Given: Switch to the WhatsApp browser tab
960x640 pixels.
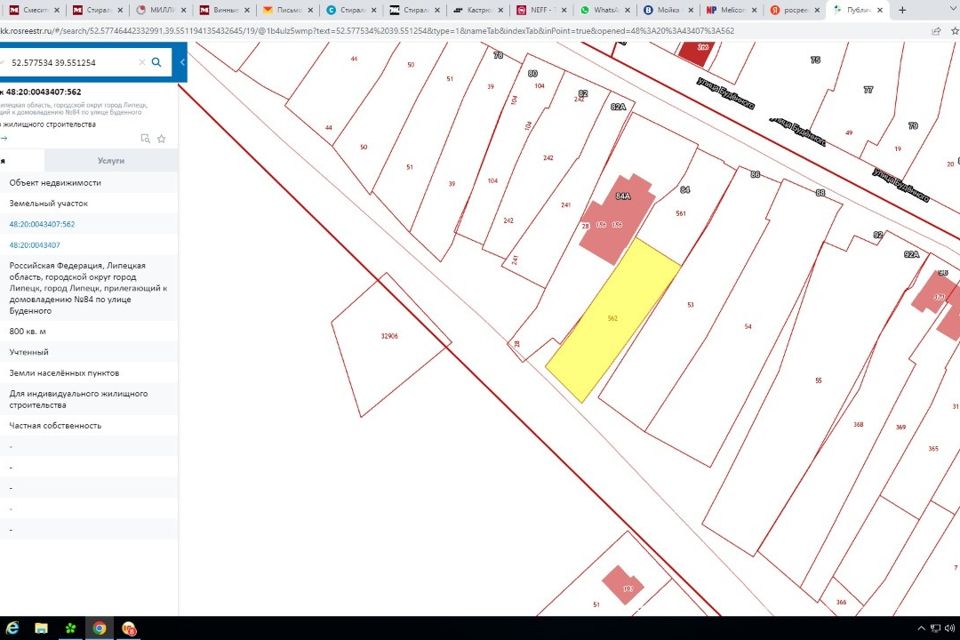Looking at the screenshot, I should click(x=604, y=10).
